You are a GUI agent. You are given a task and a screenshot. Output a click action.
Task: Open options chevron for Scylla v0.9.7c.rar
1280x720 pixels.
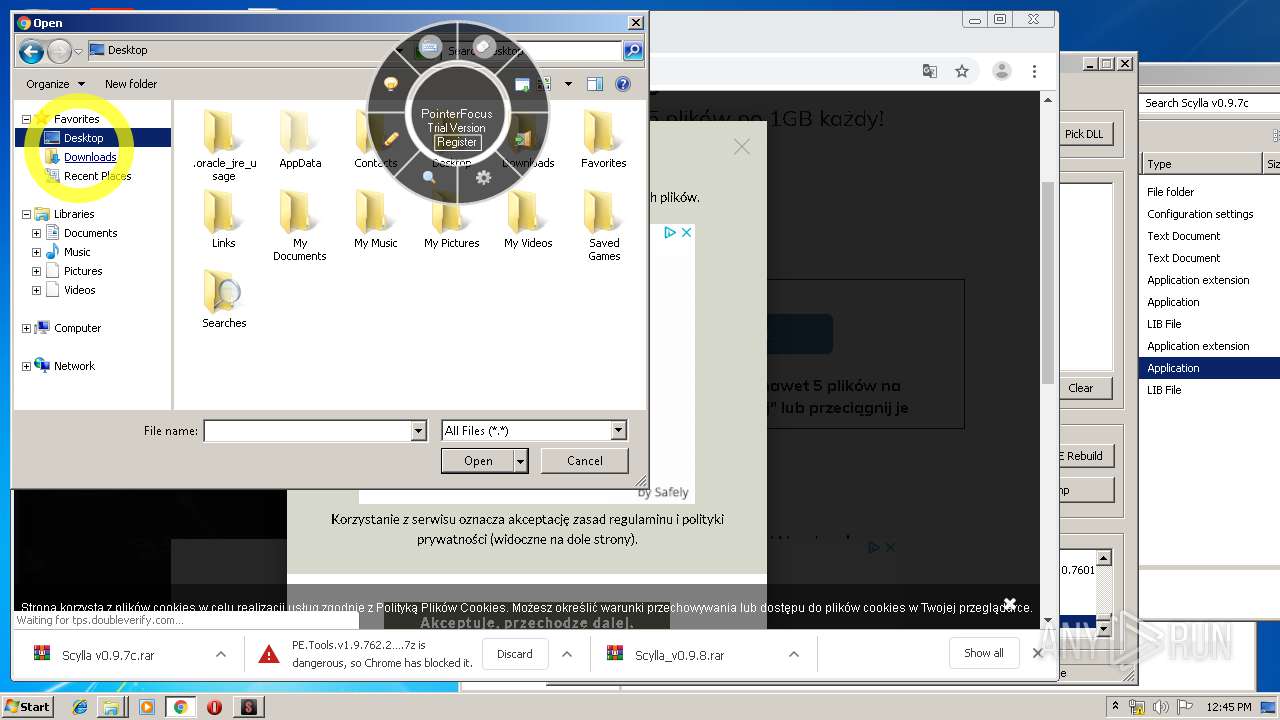[220, 654]
